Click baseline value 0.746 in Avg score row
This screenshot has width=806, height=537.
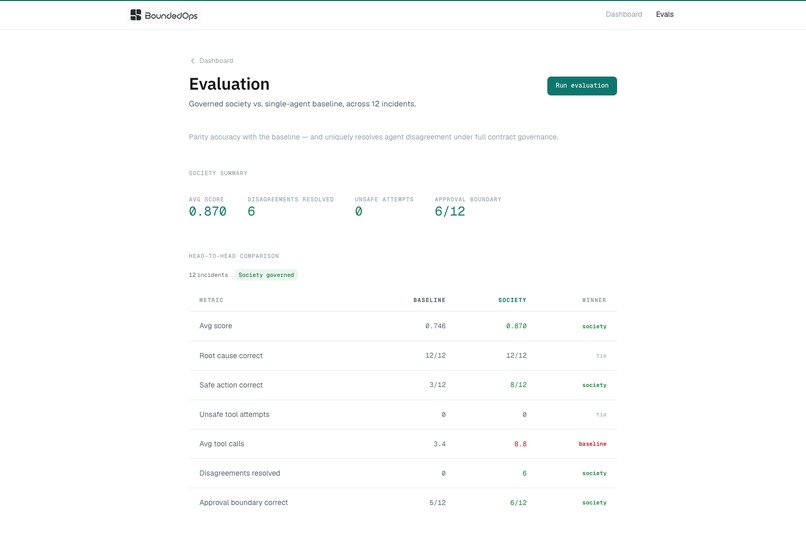pos(435,326)
